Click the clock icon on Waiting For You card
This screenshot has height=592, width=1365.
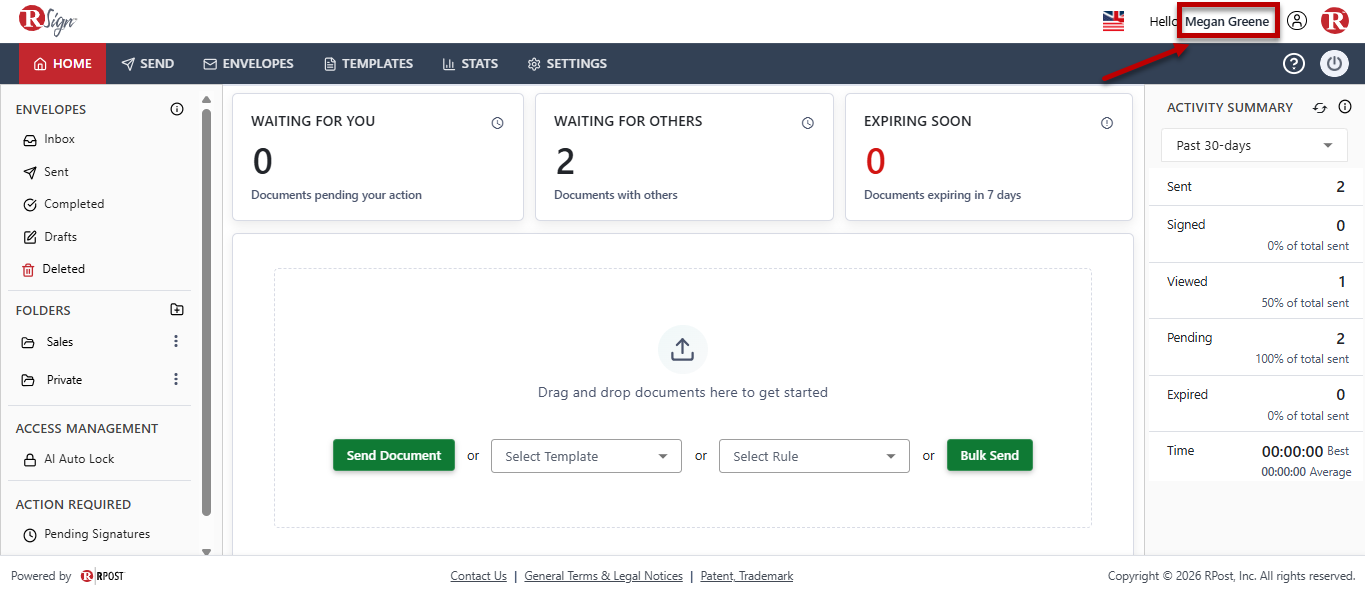point(497,123)
